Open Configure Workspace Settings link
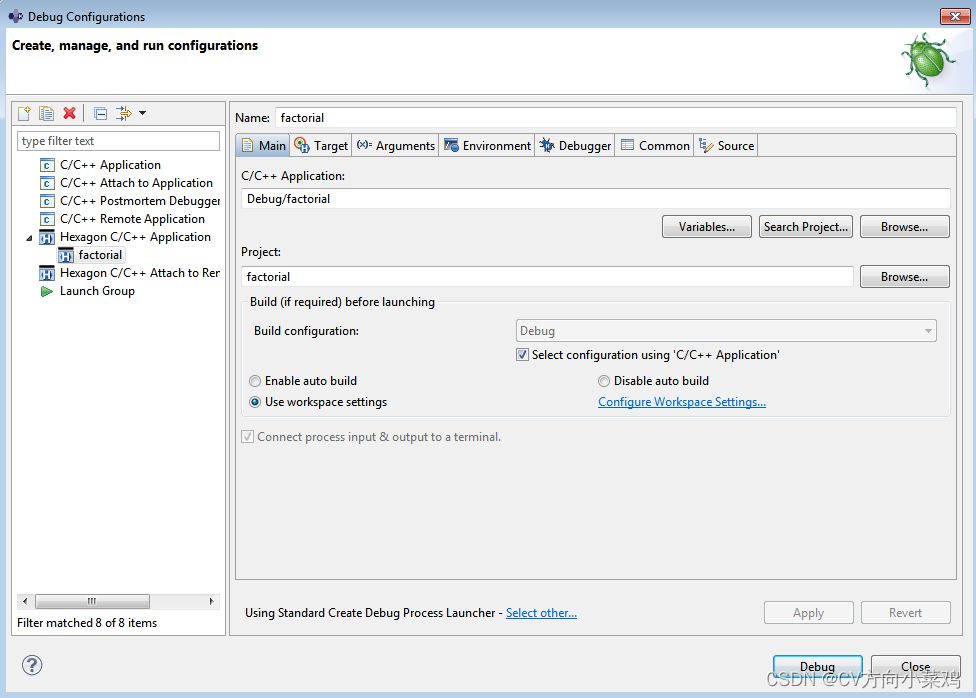976x698 pixels. [682, 402]
